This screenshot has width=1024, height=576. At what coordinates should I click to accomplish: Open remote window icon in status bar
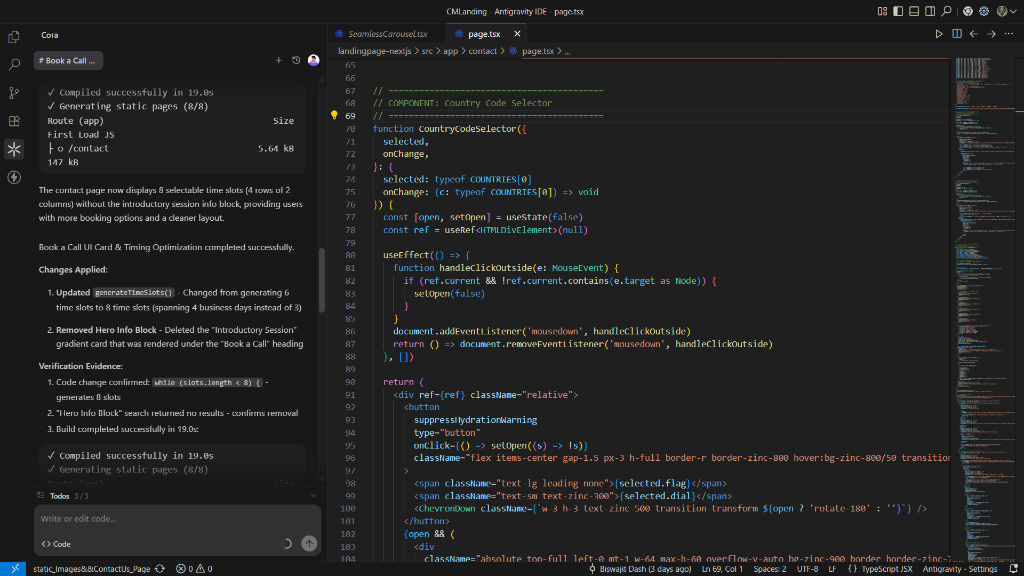tap(14, 569)
